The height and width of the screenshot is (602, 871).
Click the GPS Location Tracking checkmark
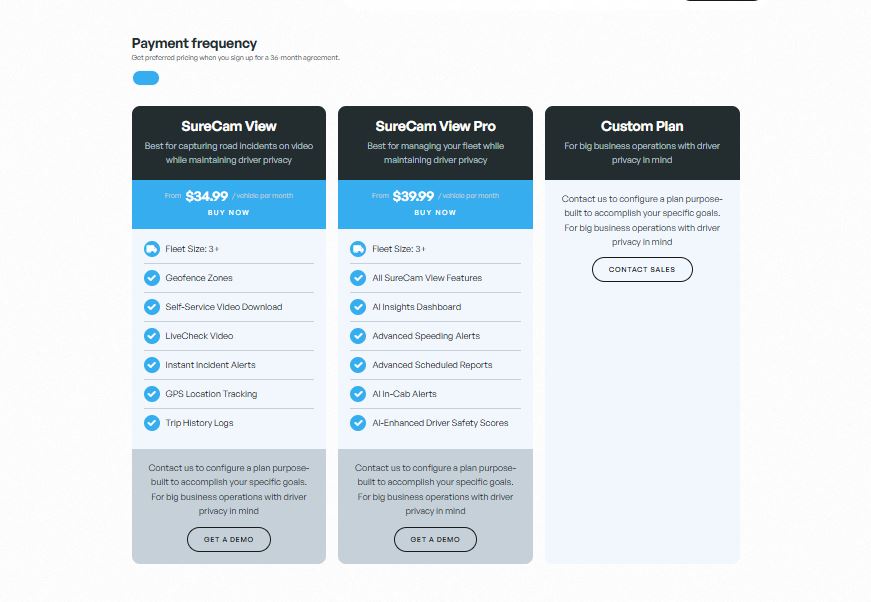click(152, 394)
